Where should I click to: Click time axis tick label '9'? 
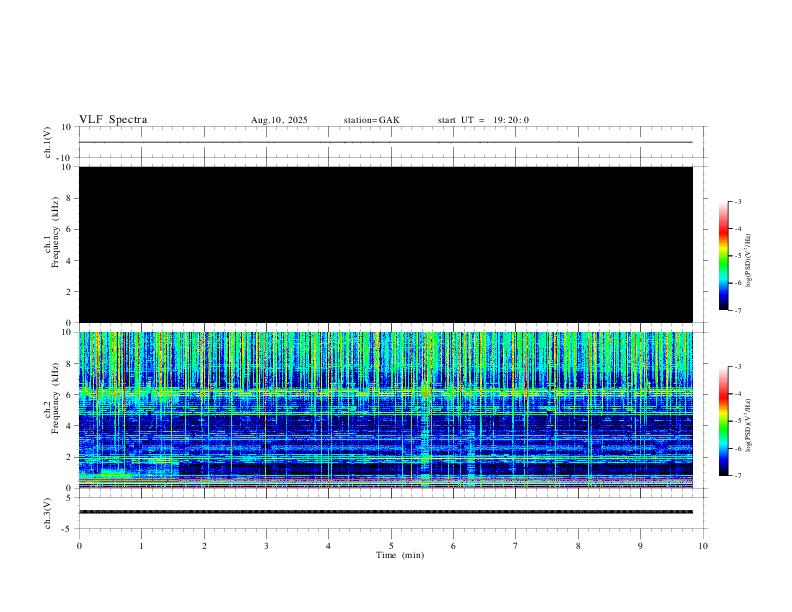[x=640, y=546]
